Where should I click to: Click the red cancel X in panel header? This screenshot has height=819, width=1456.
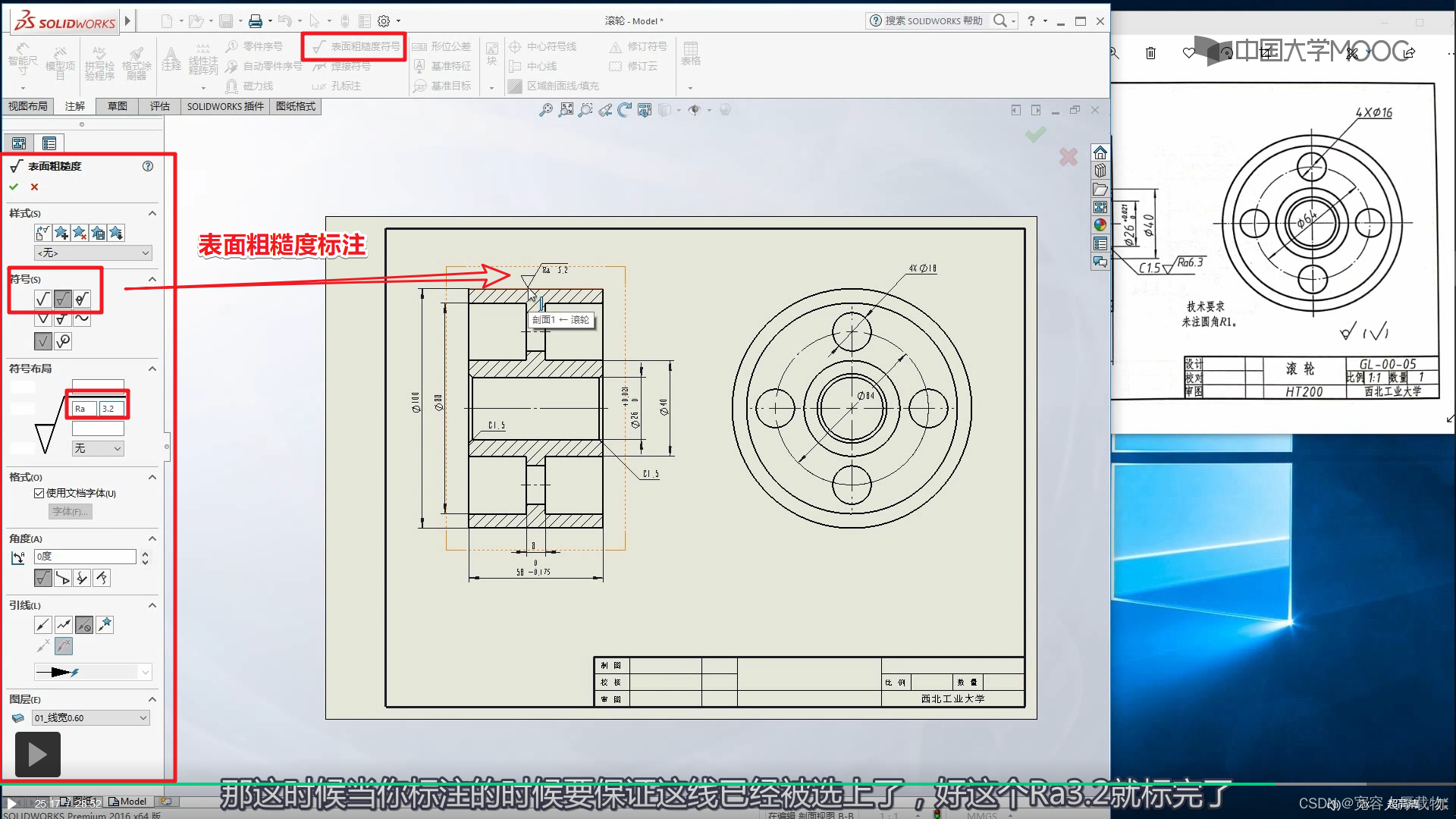point(34,187)
